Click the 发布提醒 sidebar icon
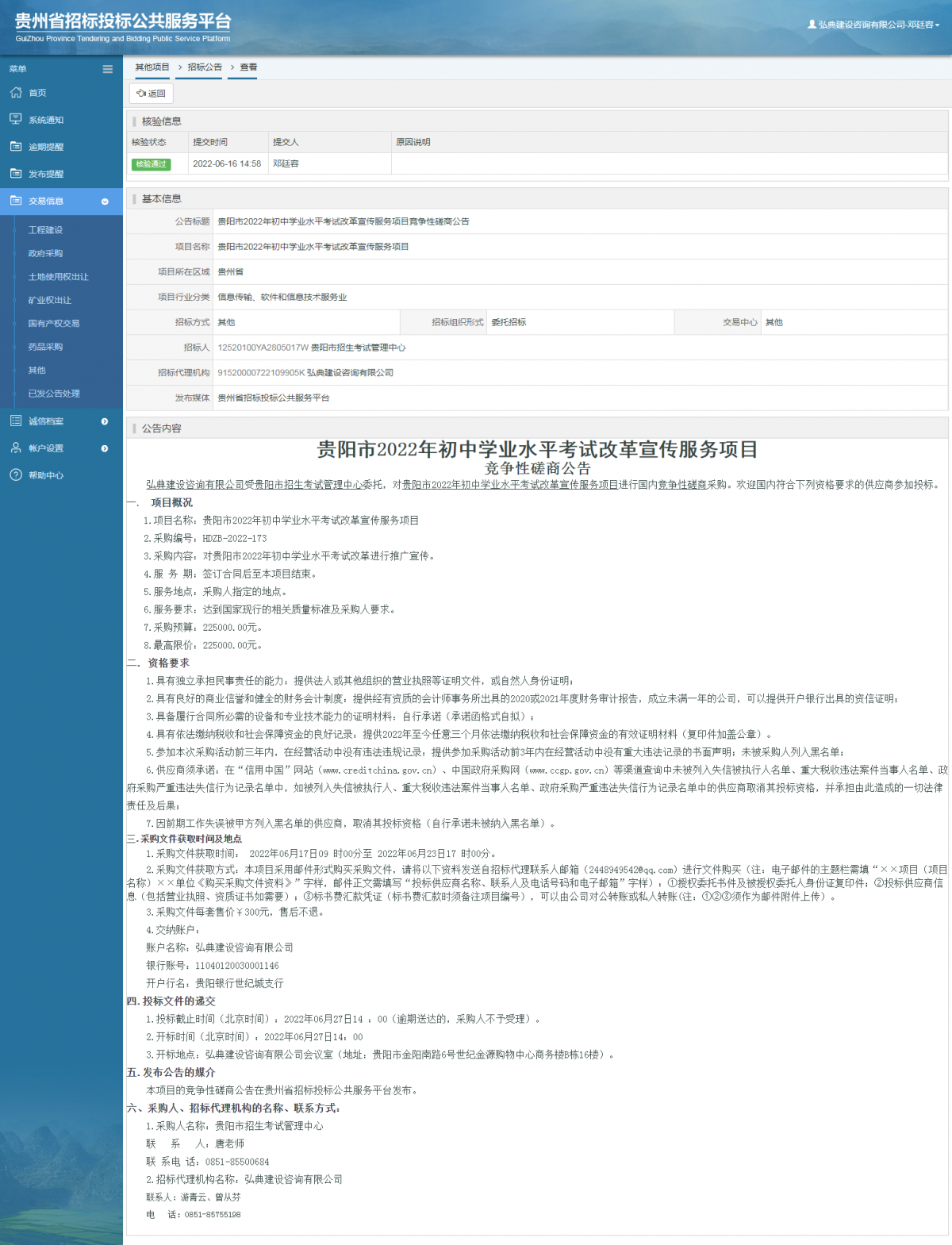This screenshot has width=952, height=1245. pyautogui.click(x=16, y=174)
